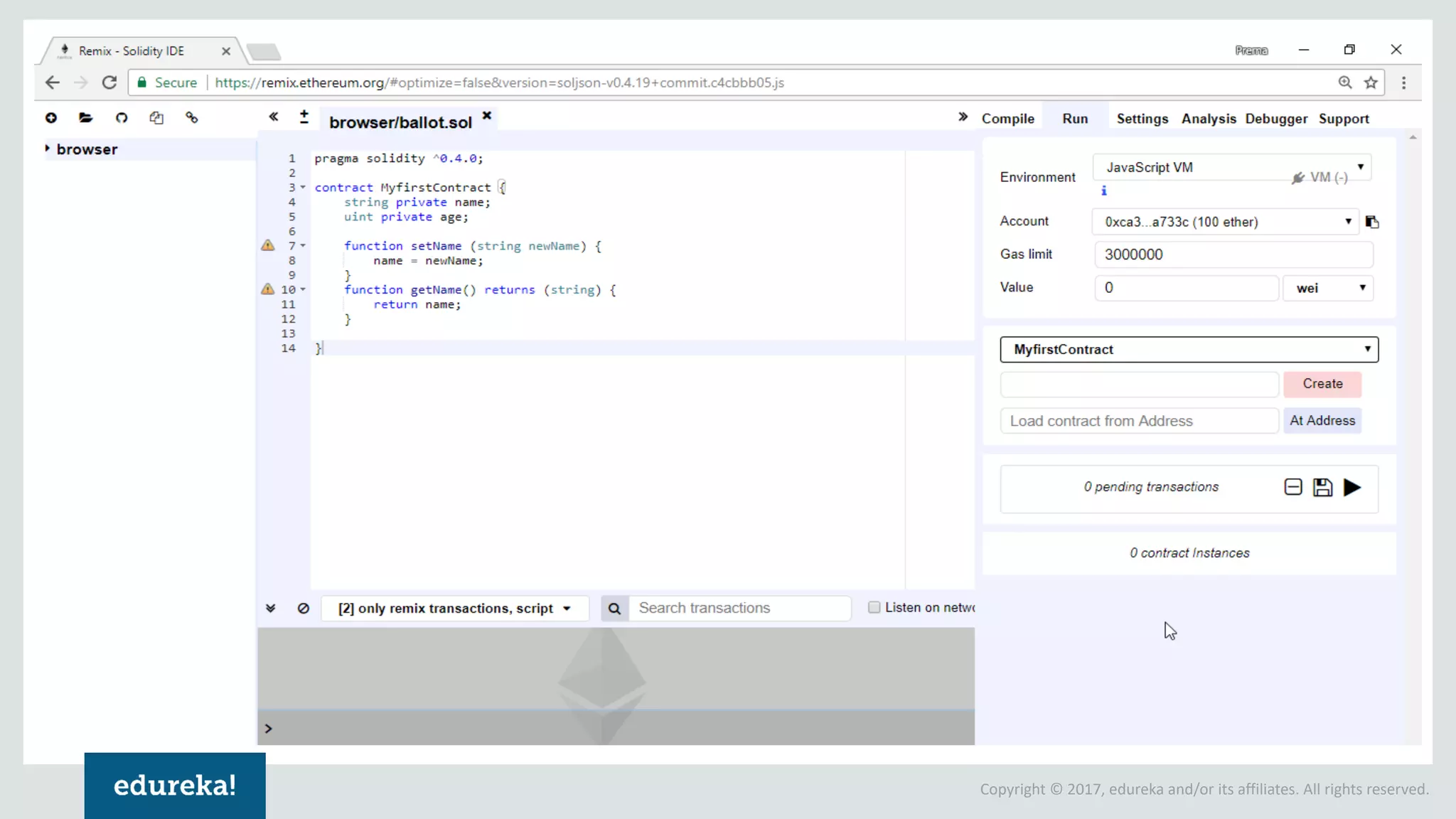Click the Create contract button
The height and width of the screenshot is (819, 1456).
click(x=1322, y=384)
